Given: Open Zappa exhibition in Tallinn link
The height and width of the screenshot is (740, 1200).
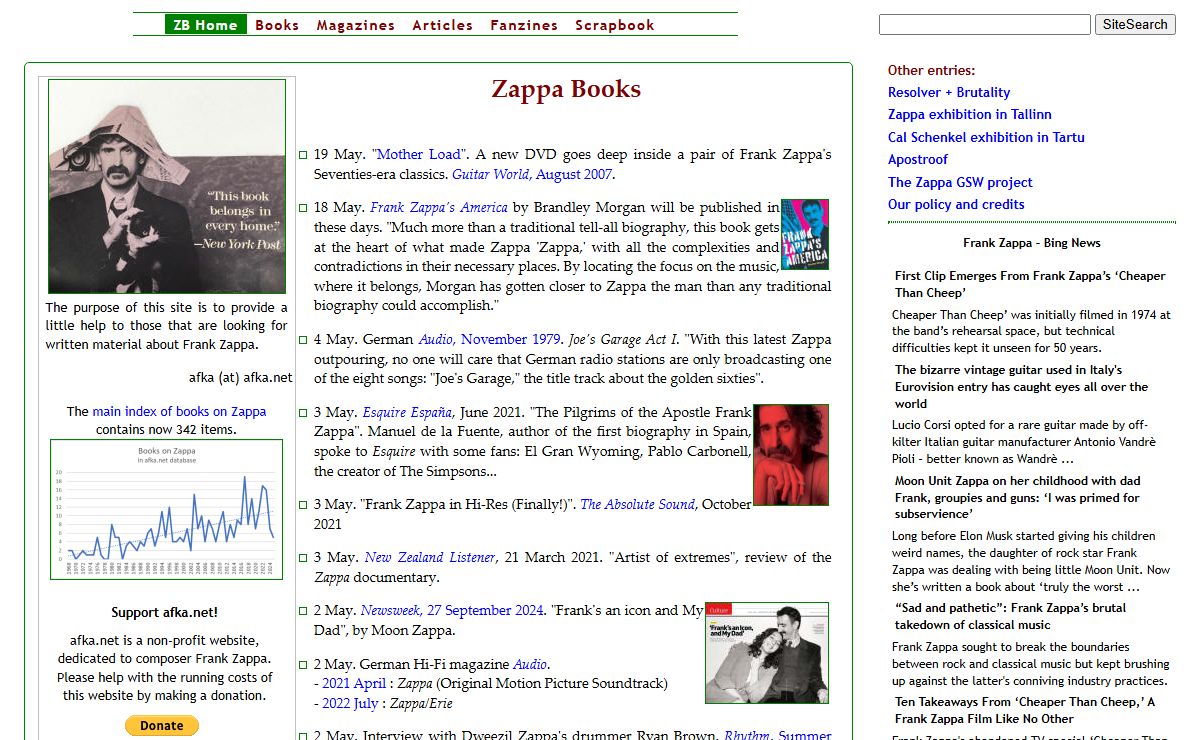Looking at the screenshot, I should [970, 114].
